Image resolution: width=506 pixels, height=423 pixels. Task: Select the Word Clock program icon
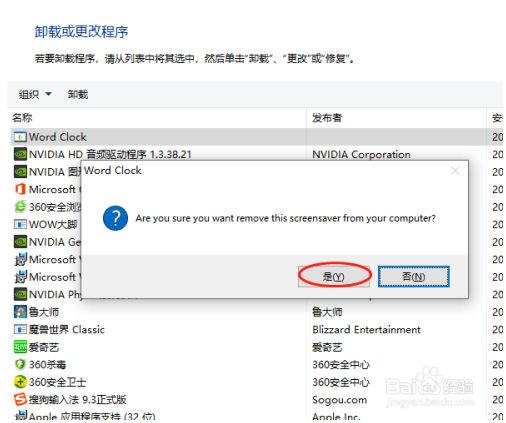coord(20,137)
